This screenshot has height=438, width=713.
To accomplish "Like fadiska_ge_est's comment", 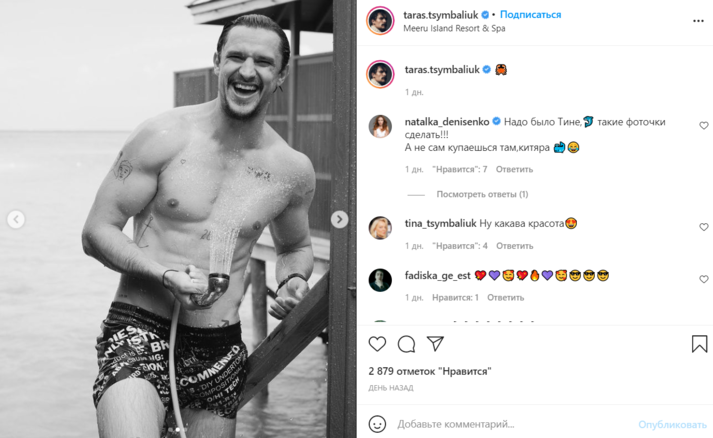I will click(x=704, y=279).
